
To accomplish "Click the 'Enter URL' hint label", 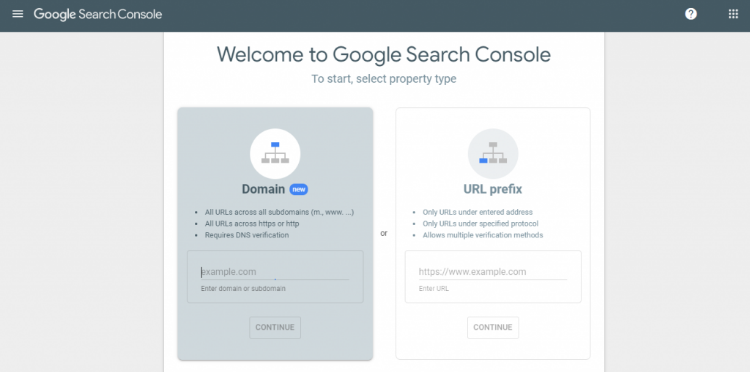I will click(434, 289).
